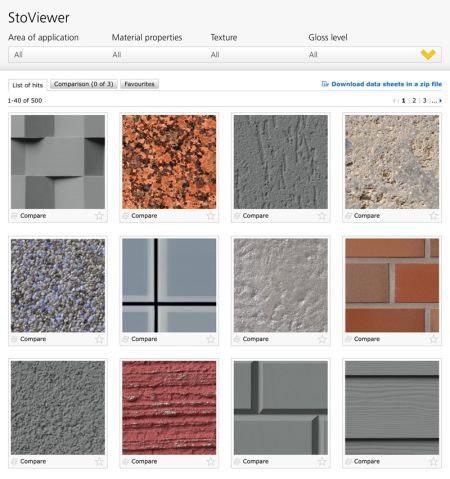Star the grey woven 3D panel
Viewport: 450px width, 479px height.
pyautogui.click(x=99, y=216)
